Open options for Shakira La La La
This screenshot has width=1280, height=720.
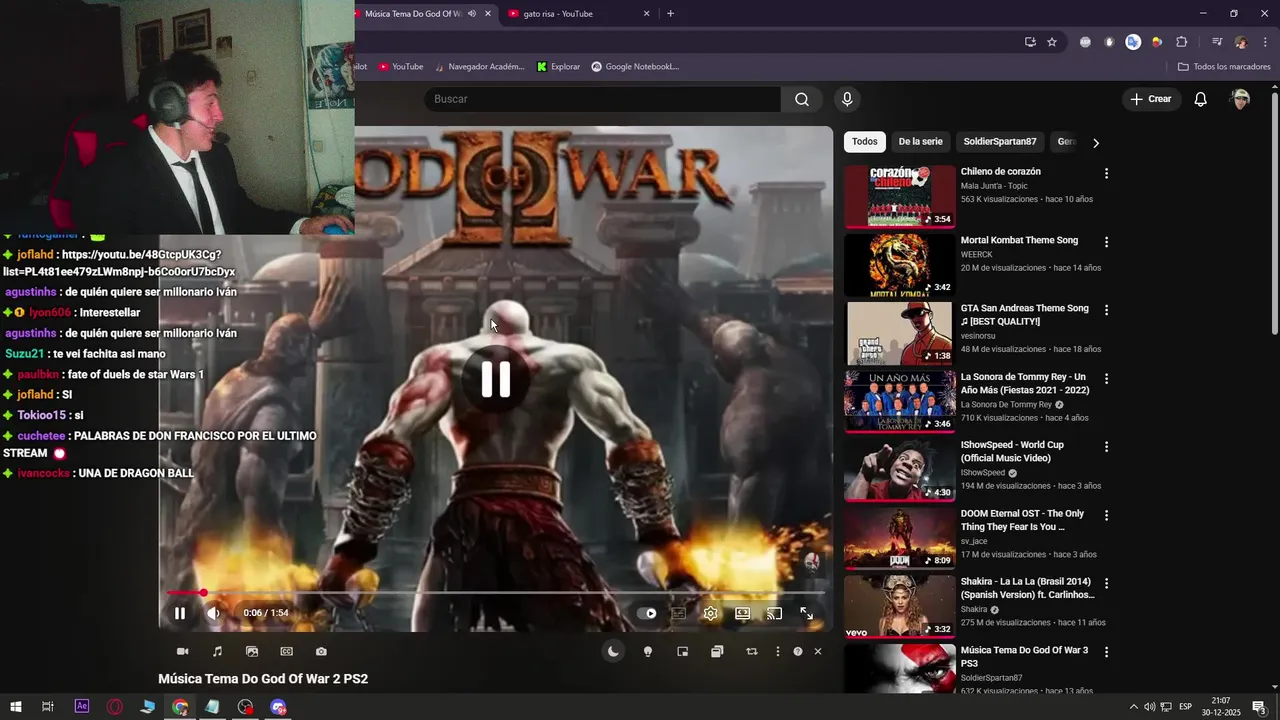[x=1106, y=583]
